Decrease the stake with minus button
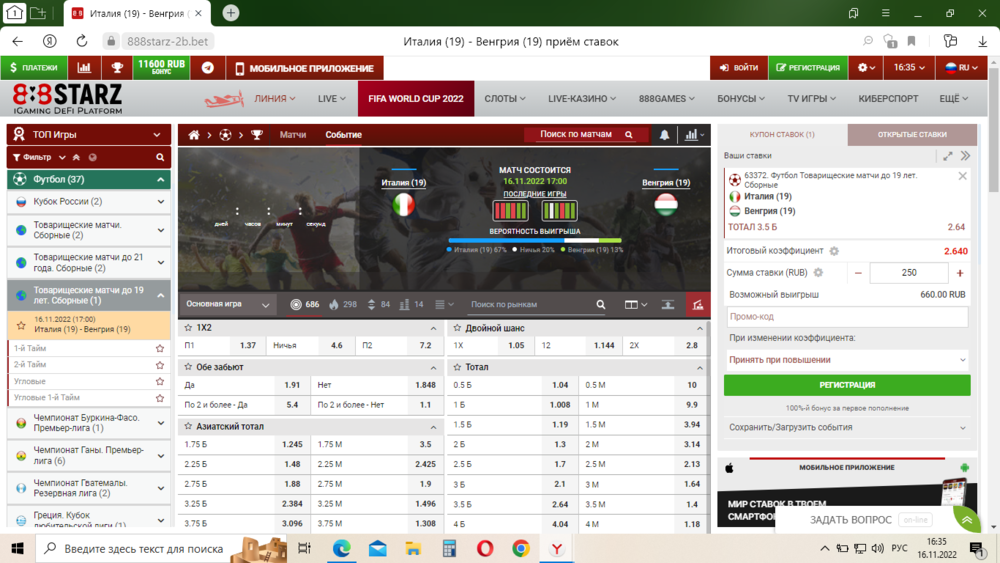The image size is (1000, 563). click(858, 273)
